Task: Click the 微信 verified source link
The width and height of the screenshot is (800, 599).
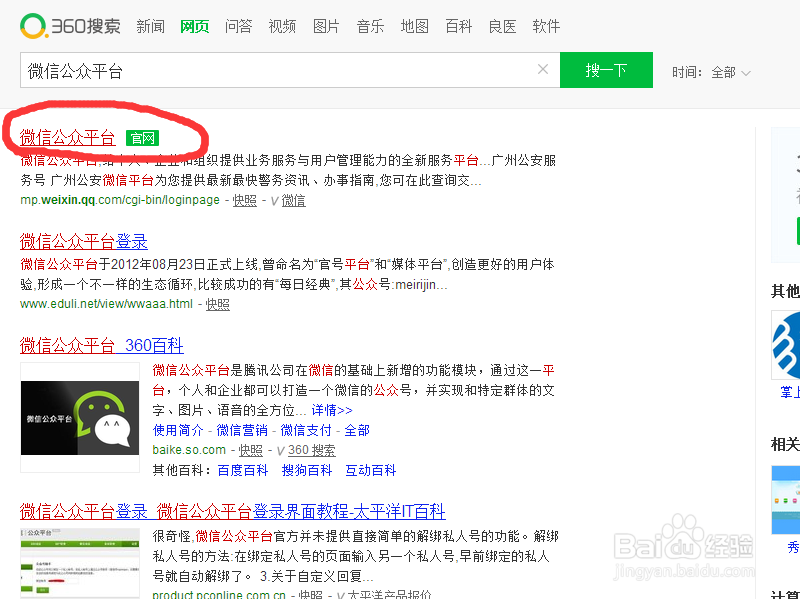Action: point(293,201)
